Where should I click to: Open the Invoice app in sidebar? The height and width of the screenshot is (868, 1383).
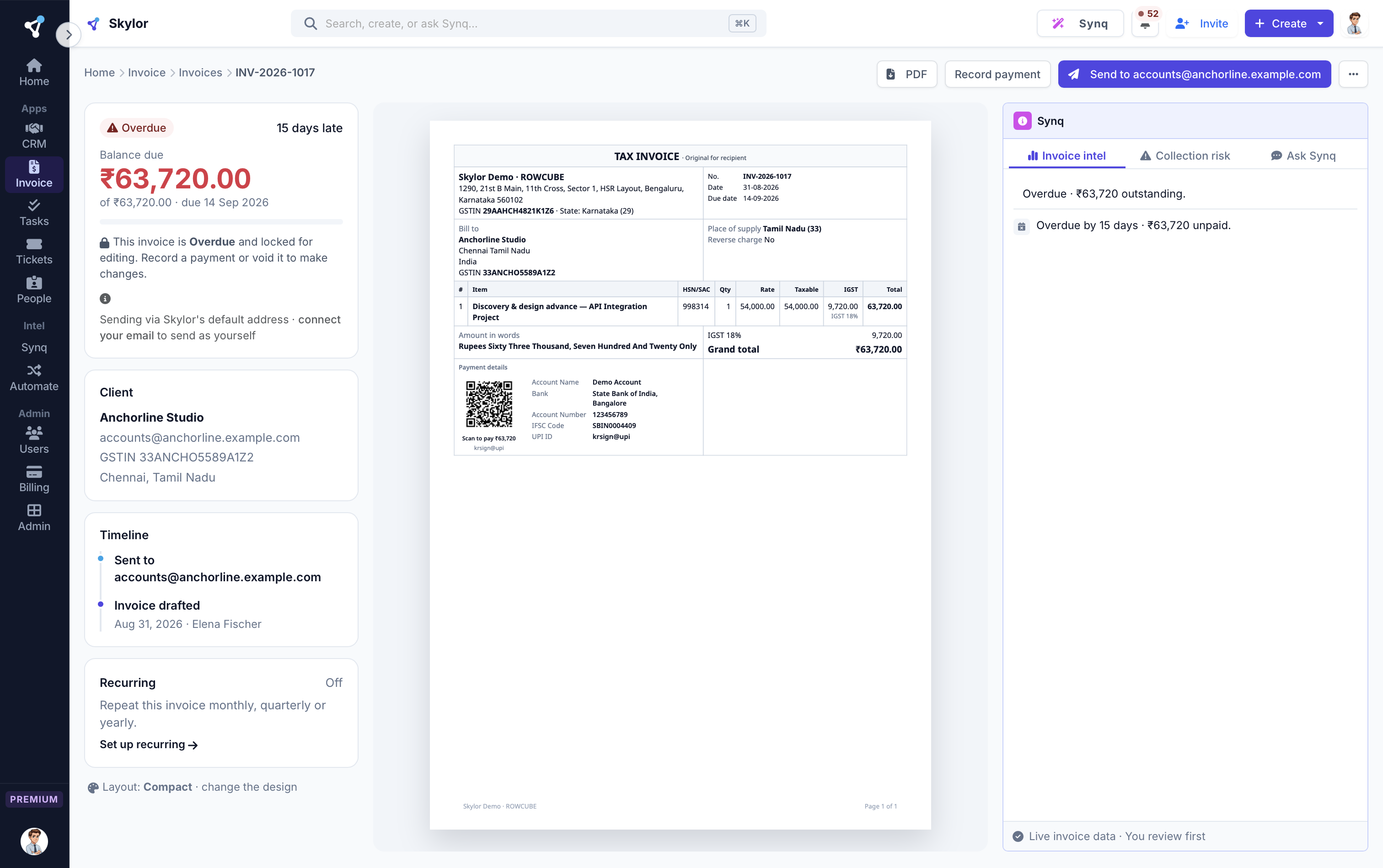coord(34,174)
